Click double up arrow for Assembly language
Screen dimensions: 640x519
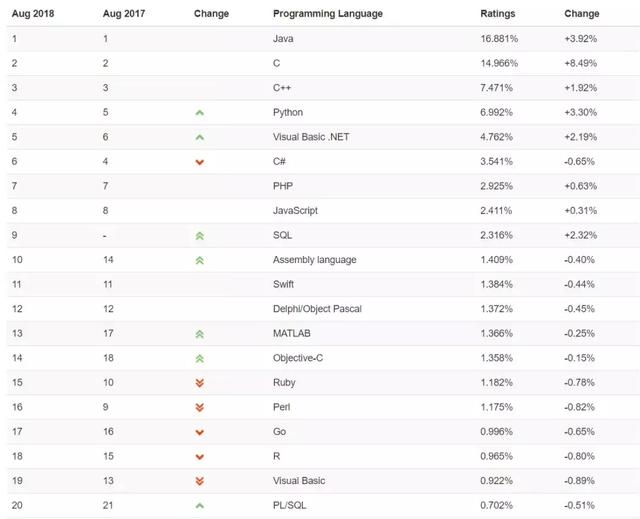pyautogui.click(x=200, y=260)
